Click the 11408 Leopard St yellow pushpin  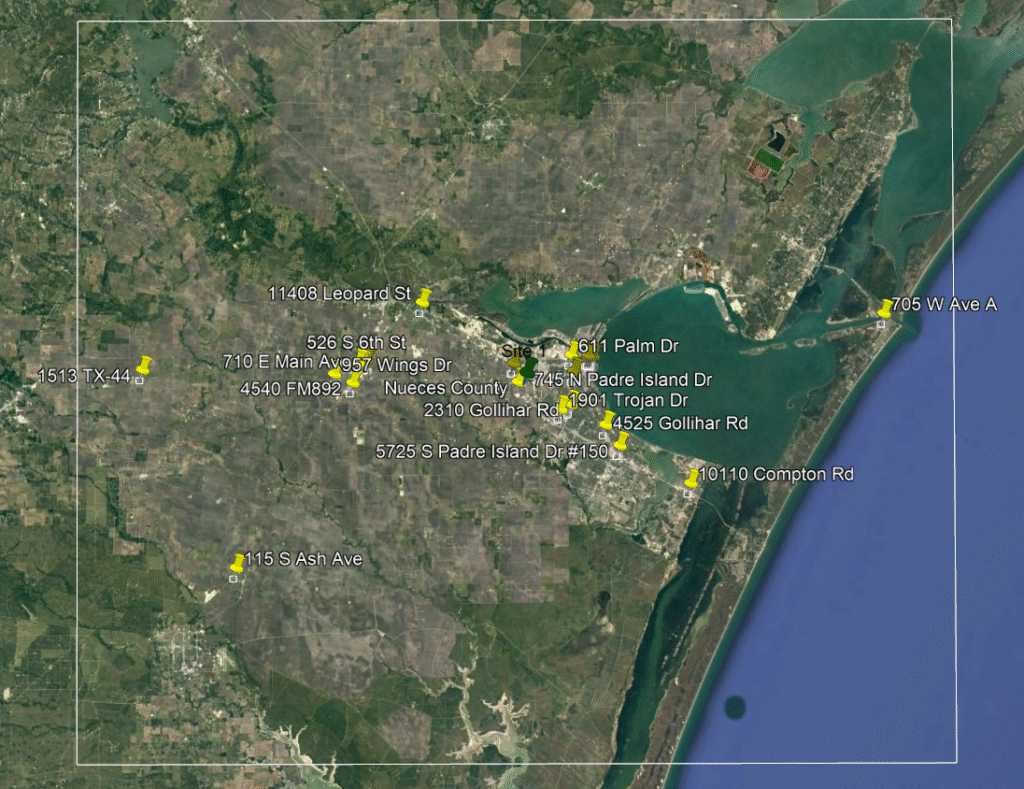coord(424,297)
